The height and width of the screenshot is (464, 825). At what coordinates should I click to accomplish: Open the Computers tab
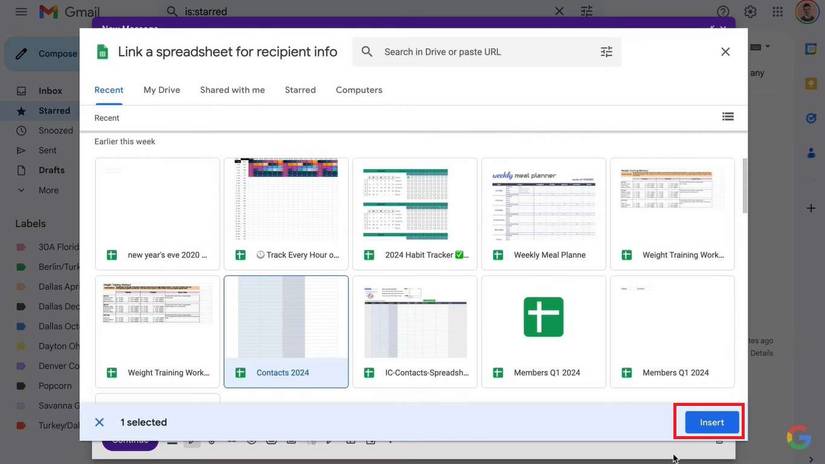point(359,90)
